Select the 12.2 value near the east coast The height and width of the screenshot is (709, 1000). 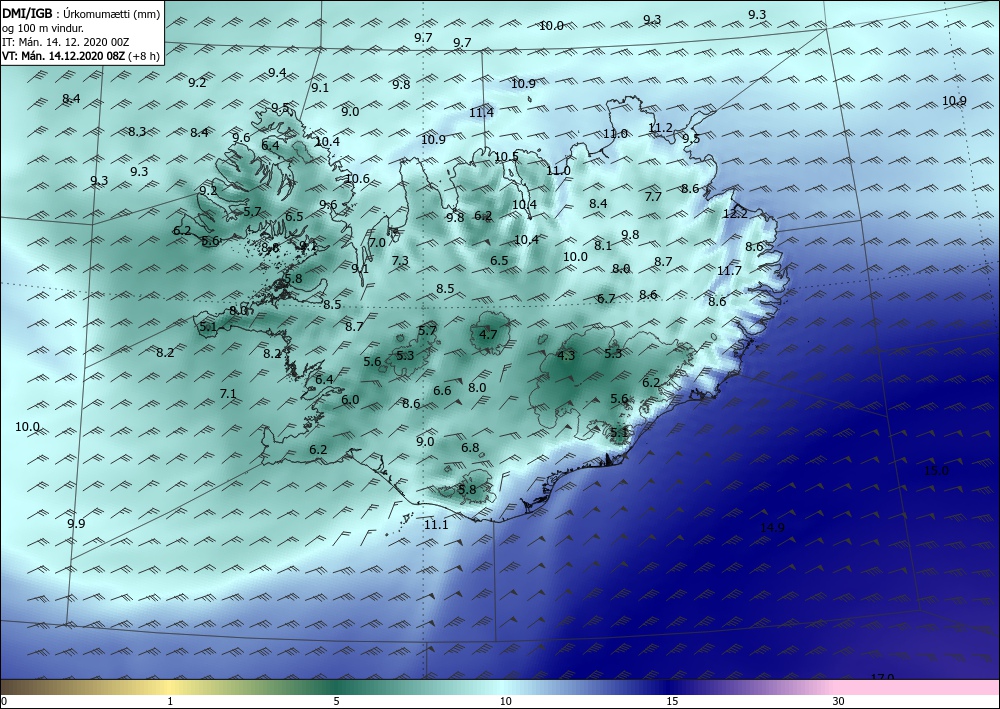coord(735,214)
